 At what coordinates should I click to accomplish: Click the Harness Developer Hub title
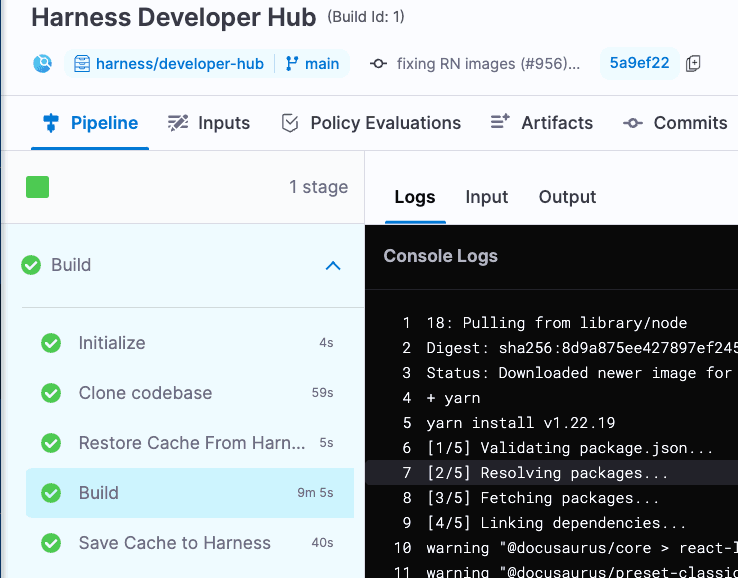174,17
